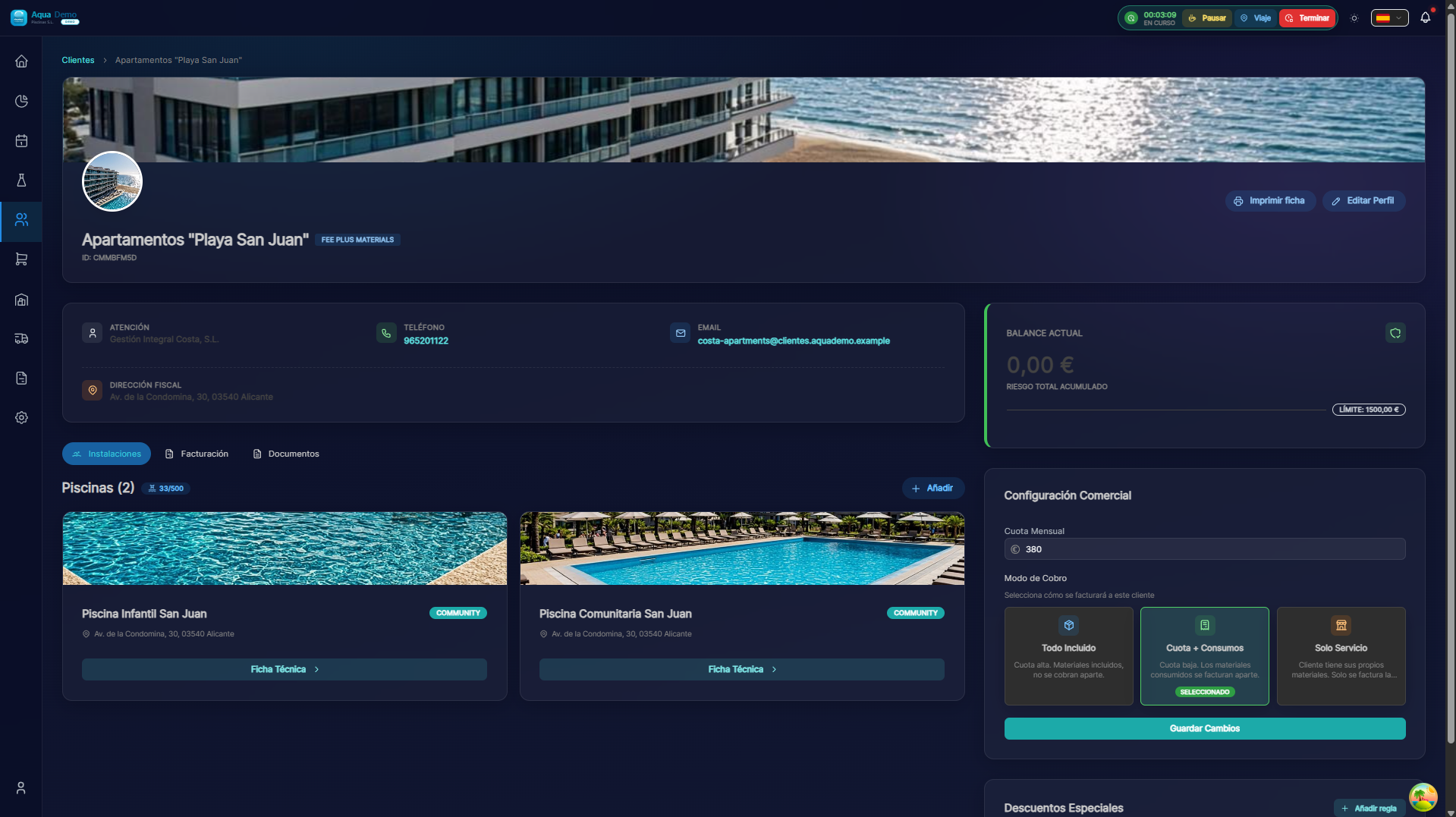This screenshot has width=1456, height=817.
Task: Open the settings gear sidebar icon
Action: [x=21, y=417]
